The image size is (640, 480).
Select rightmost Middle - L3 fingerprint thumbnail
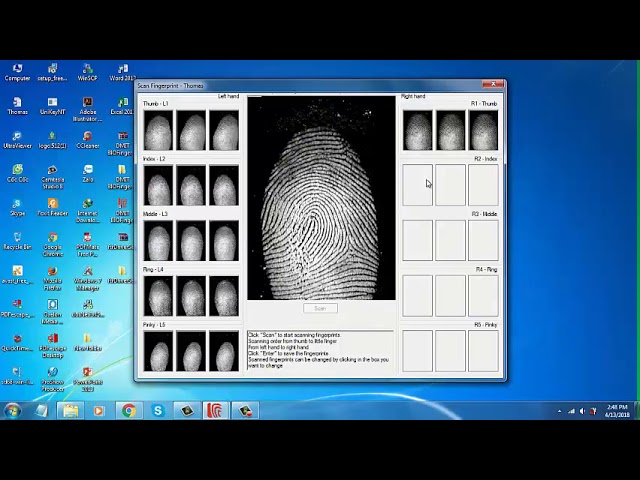224,240
